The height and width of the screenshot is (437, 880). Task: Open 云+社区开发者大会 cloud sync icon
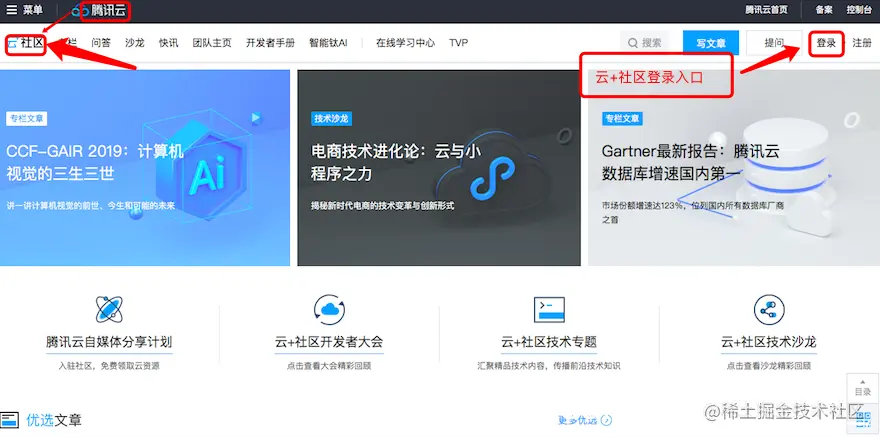329,309
